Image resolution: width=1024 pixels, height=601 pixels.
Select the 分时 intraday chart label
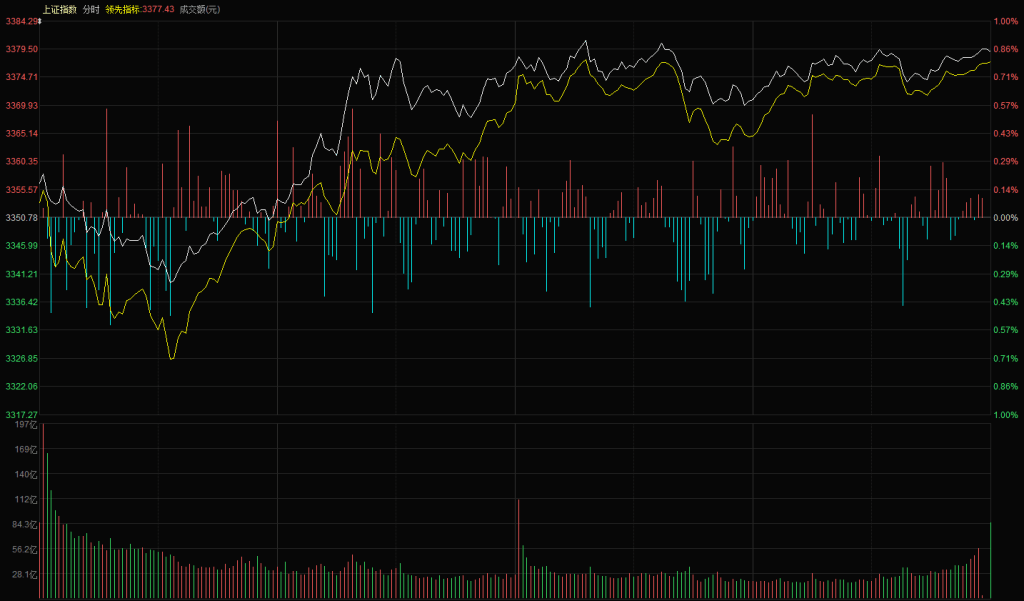coord(91,9)
